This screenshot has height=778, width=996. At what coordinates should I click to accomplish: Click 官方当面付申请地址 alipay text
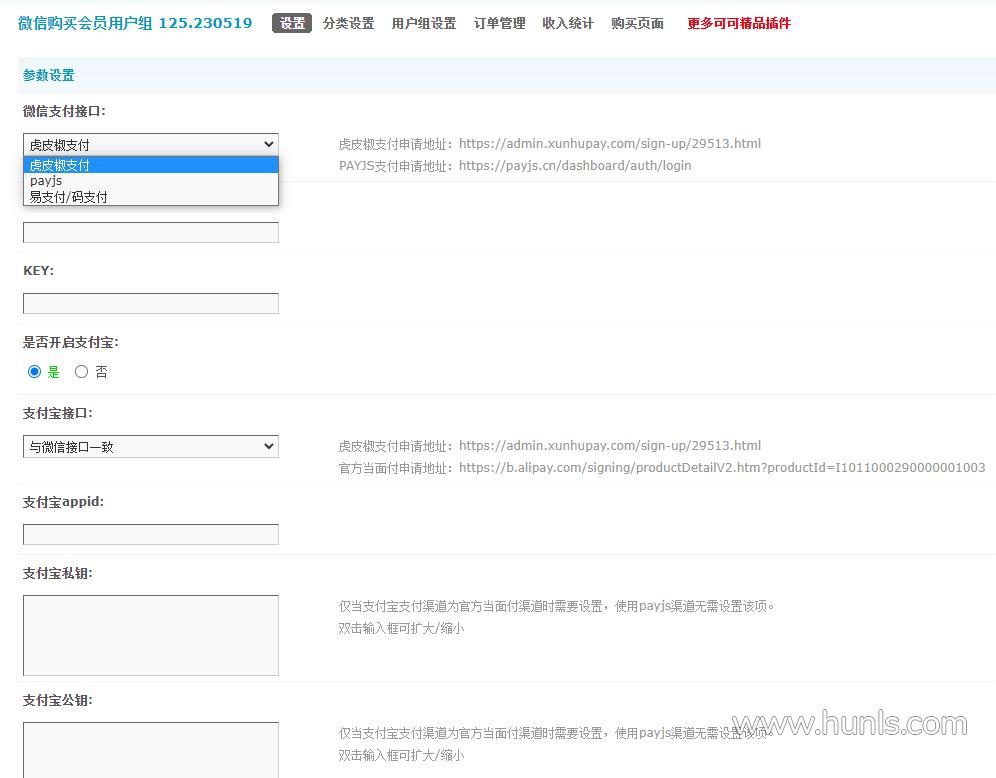pyautogui.click(x=662, y=468)
